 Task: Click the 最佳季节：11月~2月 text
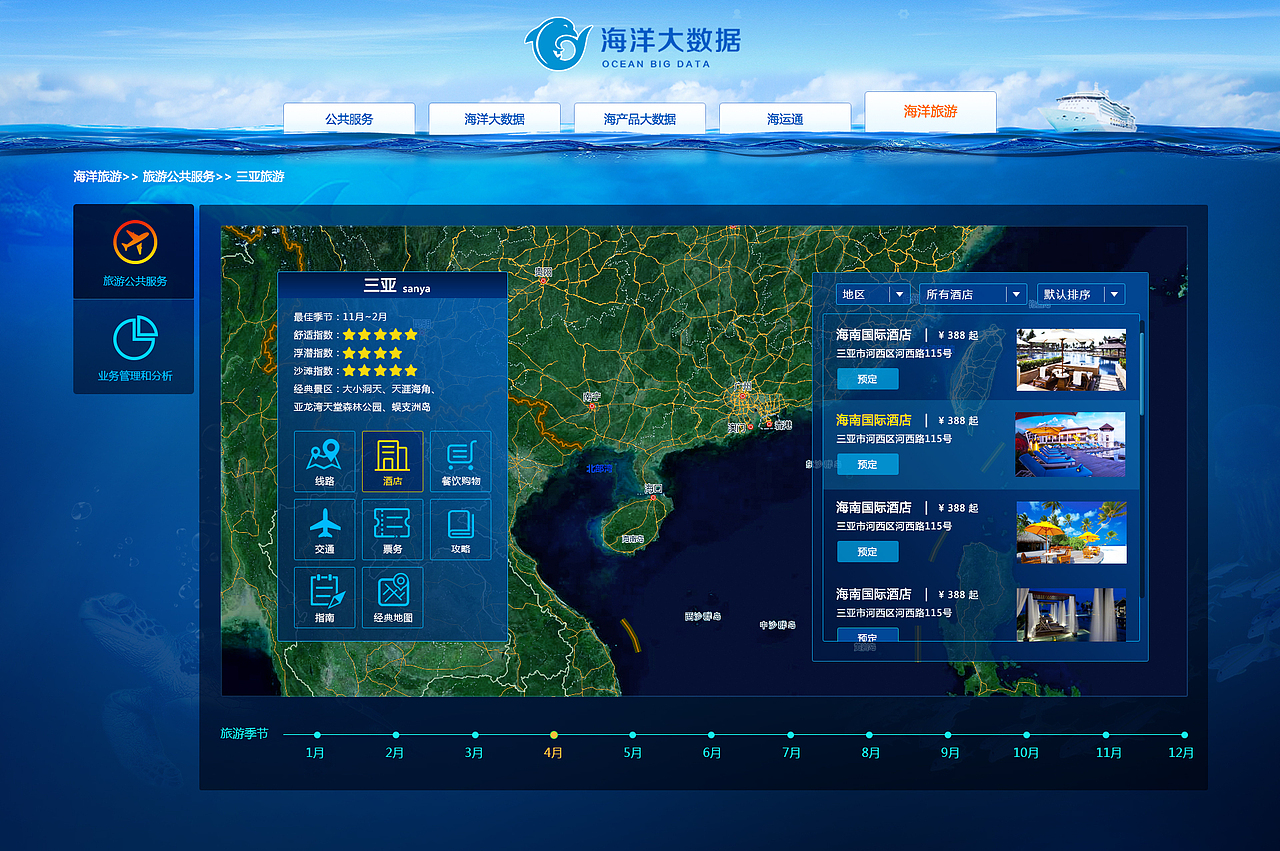click(340, 316)
